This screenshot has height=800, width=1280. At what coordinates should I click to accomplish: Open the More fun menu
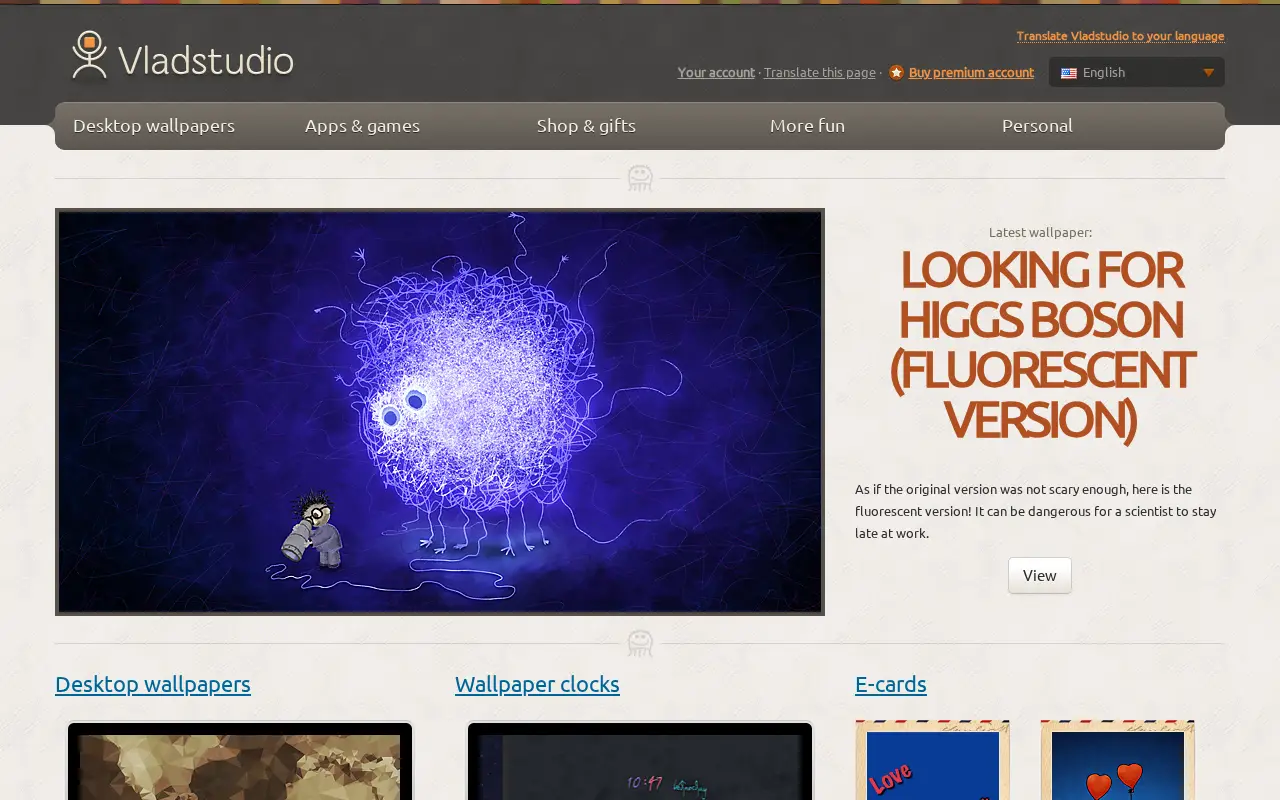807,126
